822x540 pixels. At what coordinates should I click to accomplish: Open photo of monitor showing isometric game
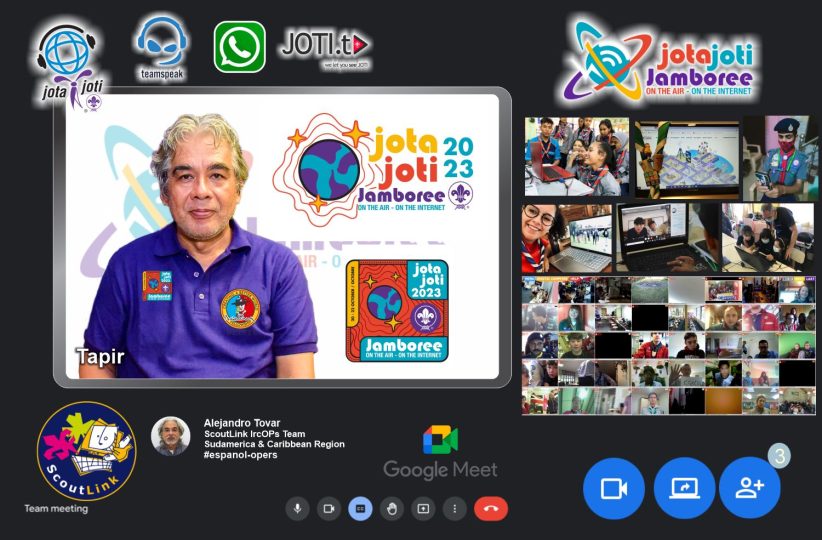[x=687, y=160]
